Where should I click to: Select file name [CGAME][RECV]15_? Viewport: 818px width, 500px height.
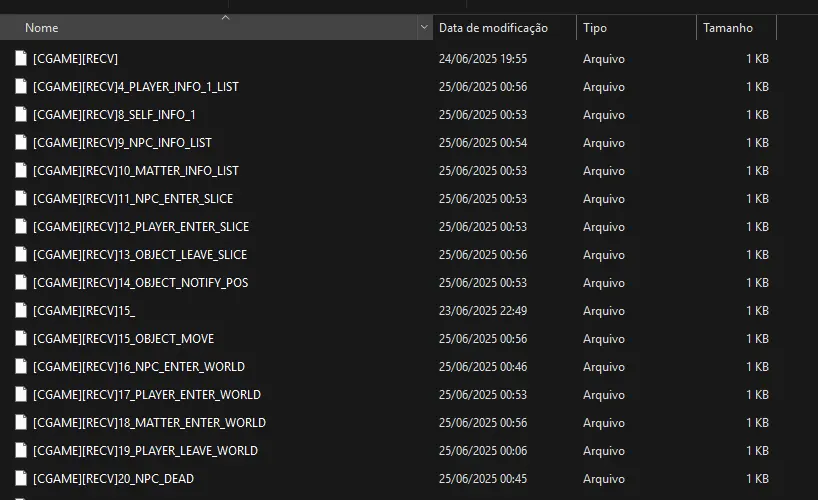click(83, 311)
